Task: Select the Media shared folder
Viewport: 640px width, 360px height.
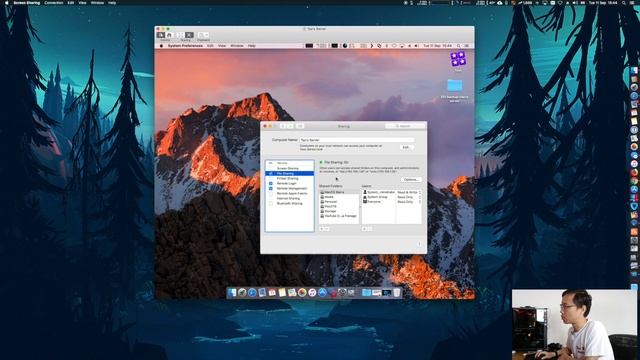Action: point(339,197)
